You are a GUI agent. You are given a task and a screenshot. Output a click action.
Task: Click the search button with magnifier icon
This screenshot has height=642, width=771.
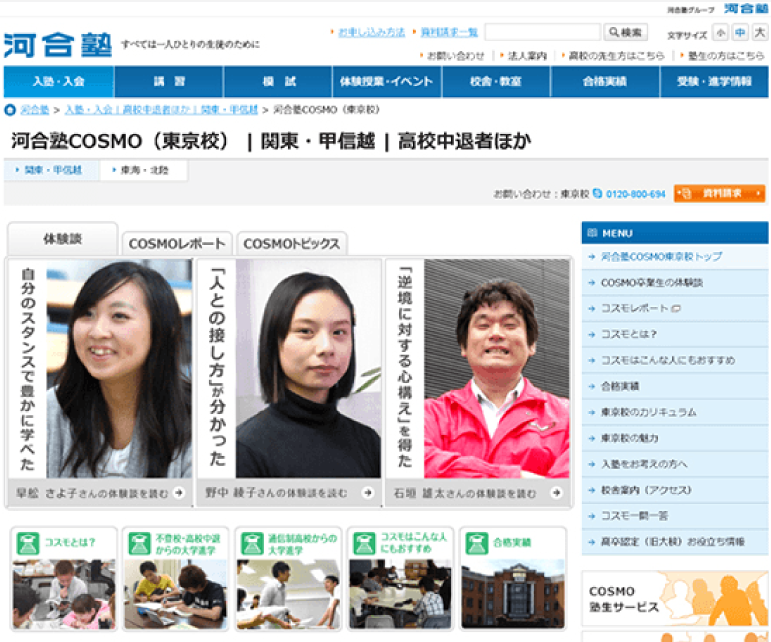click(x=625, y=32)
